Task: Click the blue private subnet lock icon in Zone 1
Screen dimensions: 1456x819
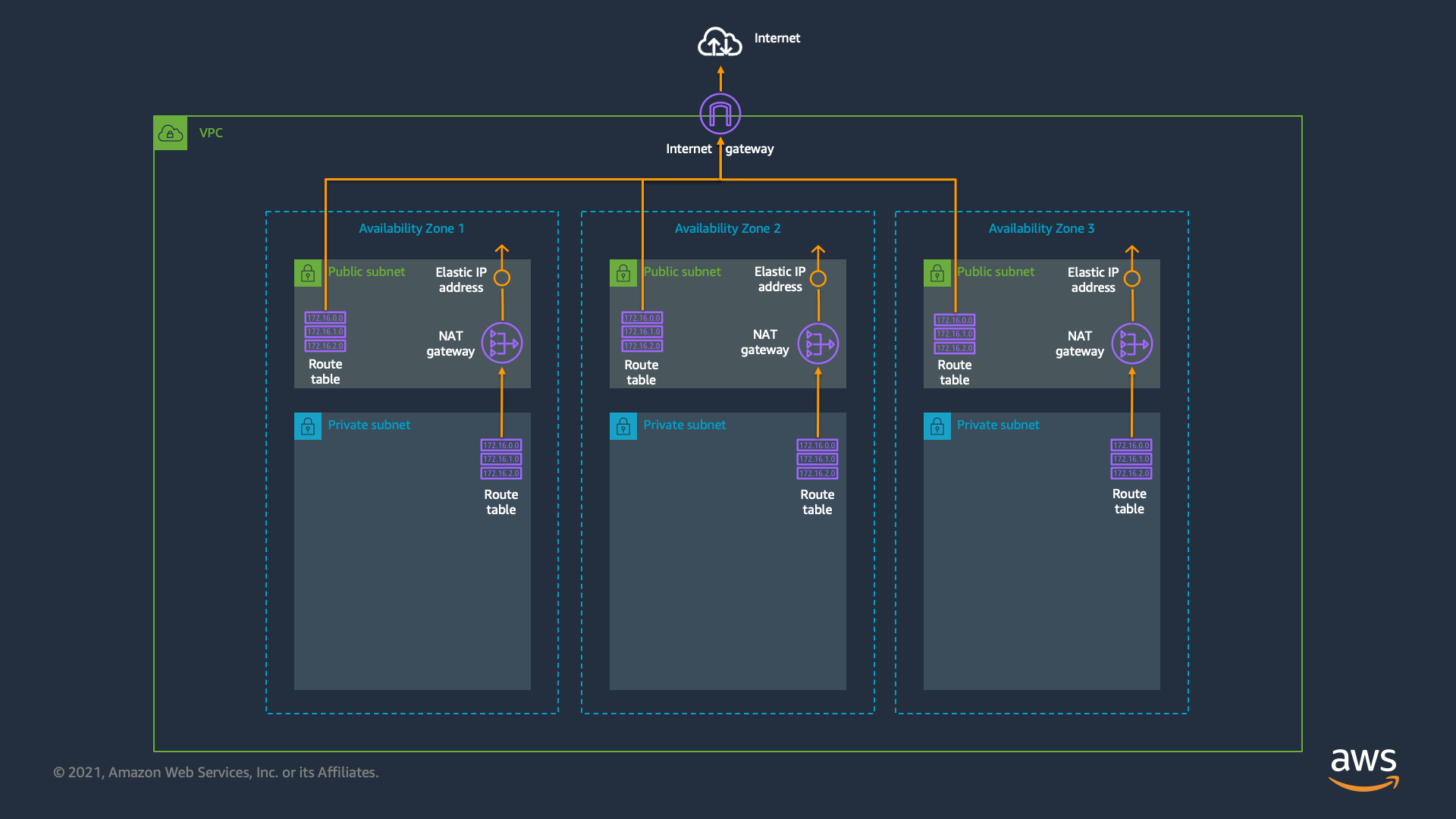Action: tap(308, 426)
